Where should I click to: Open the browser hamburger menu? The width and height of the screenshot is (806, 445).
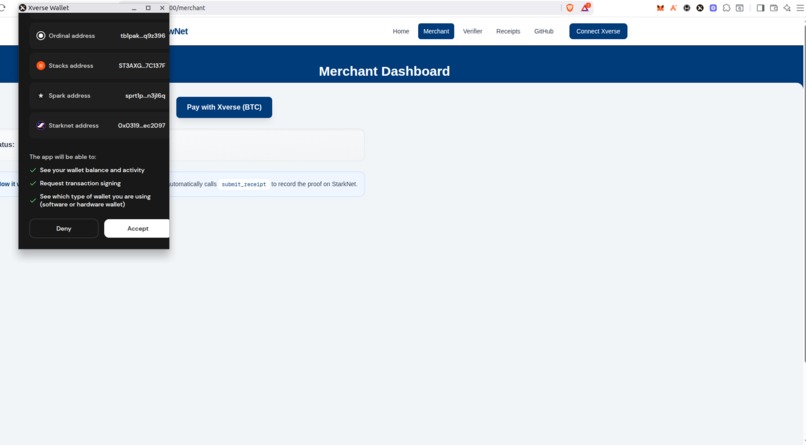point(800,8)
